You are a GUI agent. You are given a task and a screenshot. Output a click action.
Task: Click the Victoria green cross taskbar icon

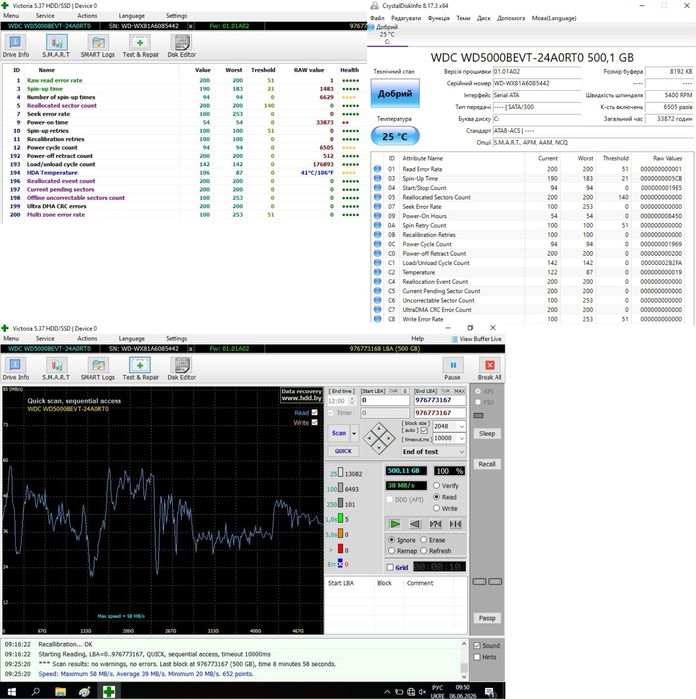109,691
